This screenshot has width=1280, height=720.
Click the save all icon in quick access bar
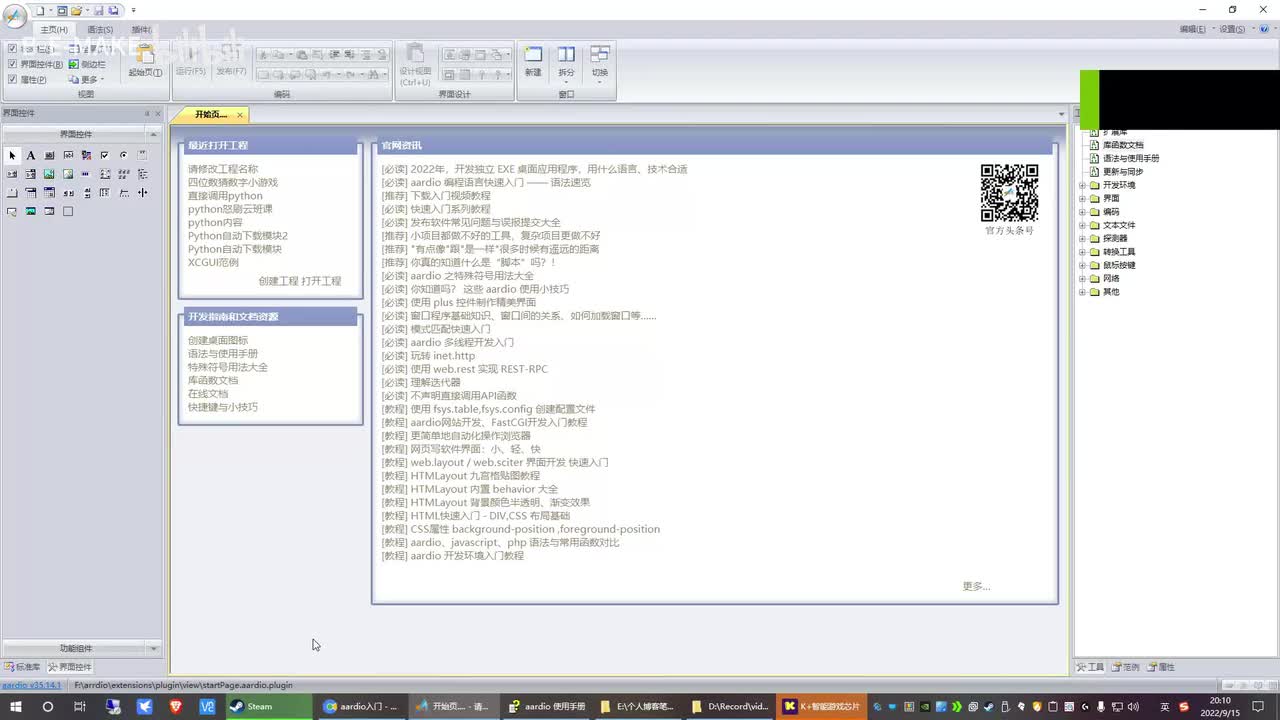tap(113, 10)
